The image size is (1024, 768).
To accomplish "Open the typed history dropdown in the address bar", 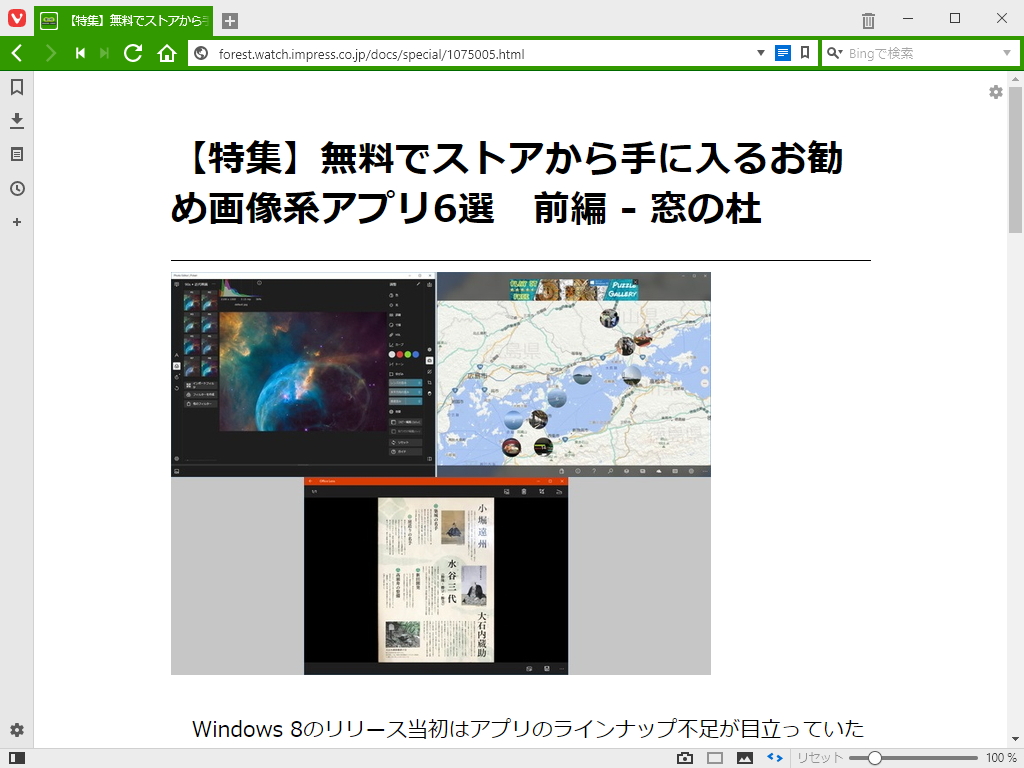I will click(760, 53).
